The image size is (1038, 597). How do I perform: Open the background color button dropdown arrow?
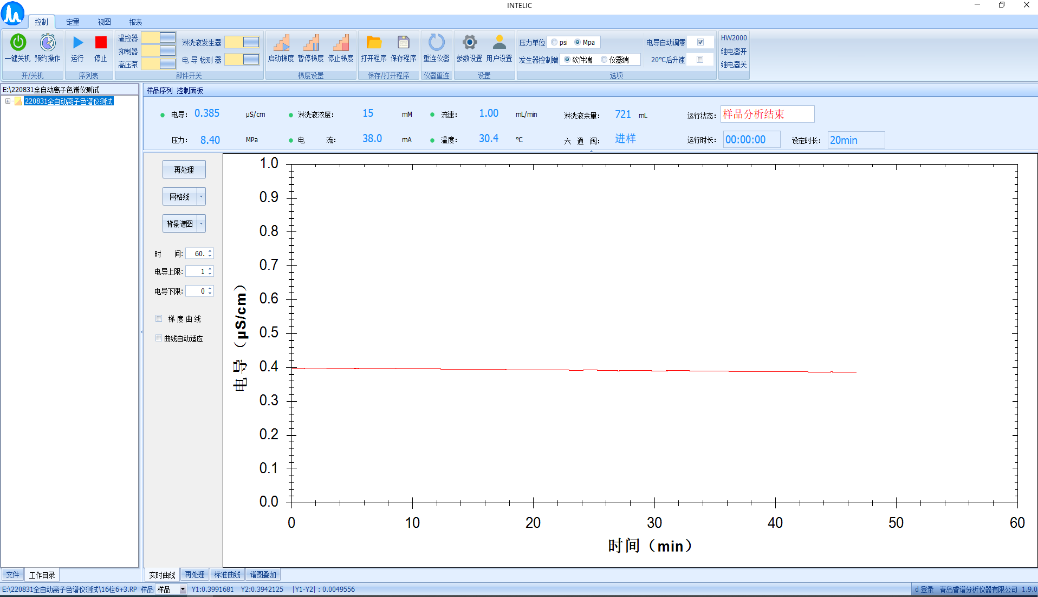click(201, 224)
